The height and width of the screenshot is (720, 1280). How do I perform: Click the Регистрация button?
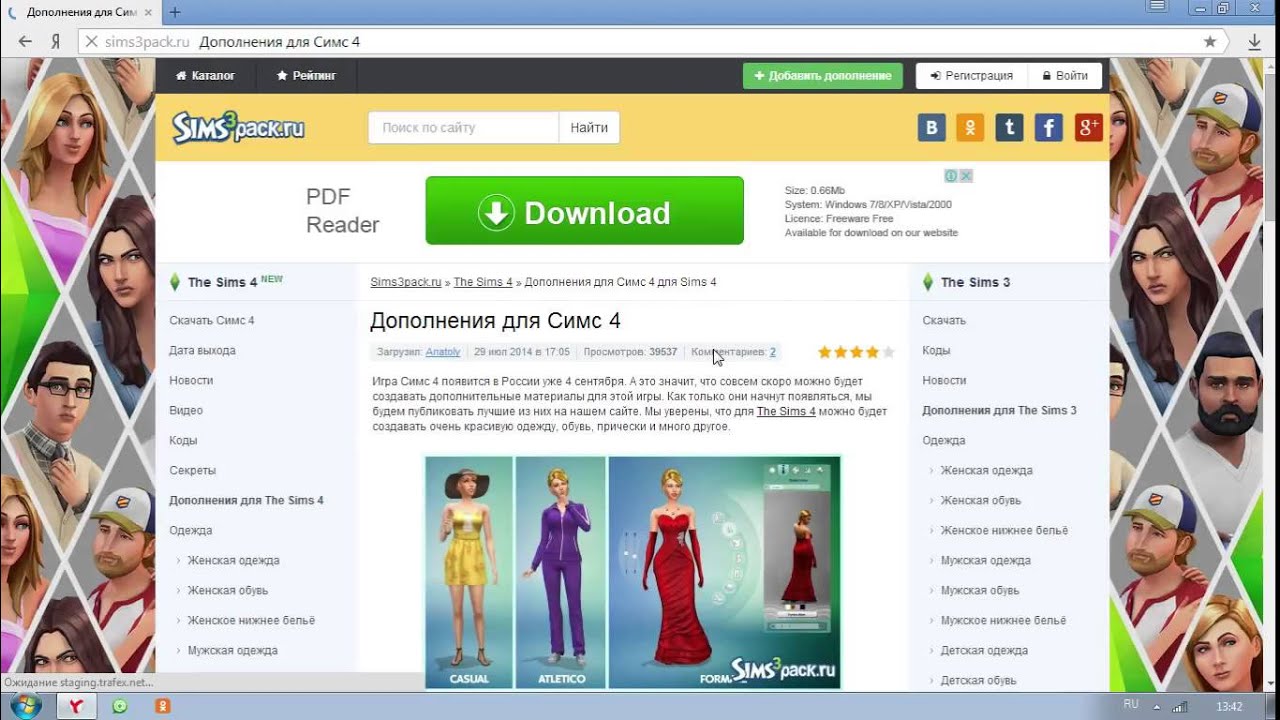971,75
